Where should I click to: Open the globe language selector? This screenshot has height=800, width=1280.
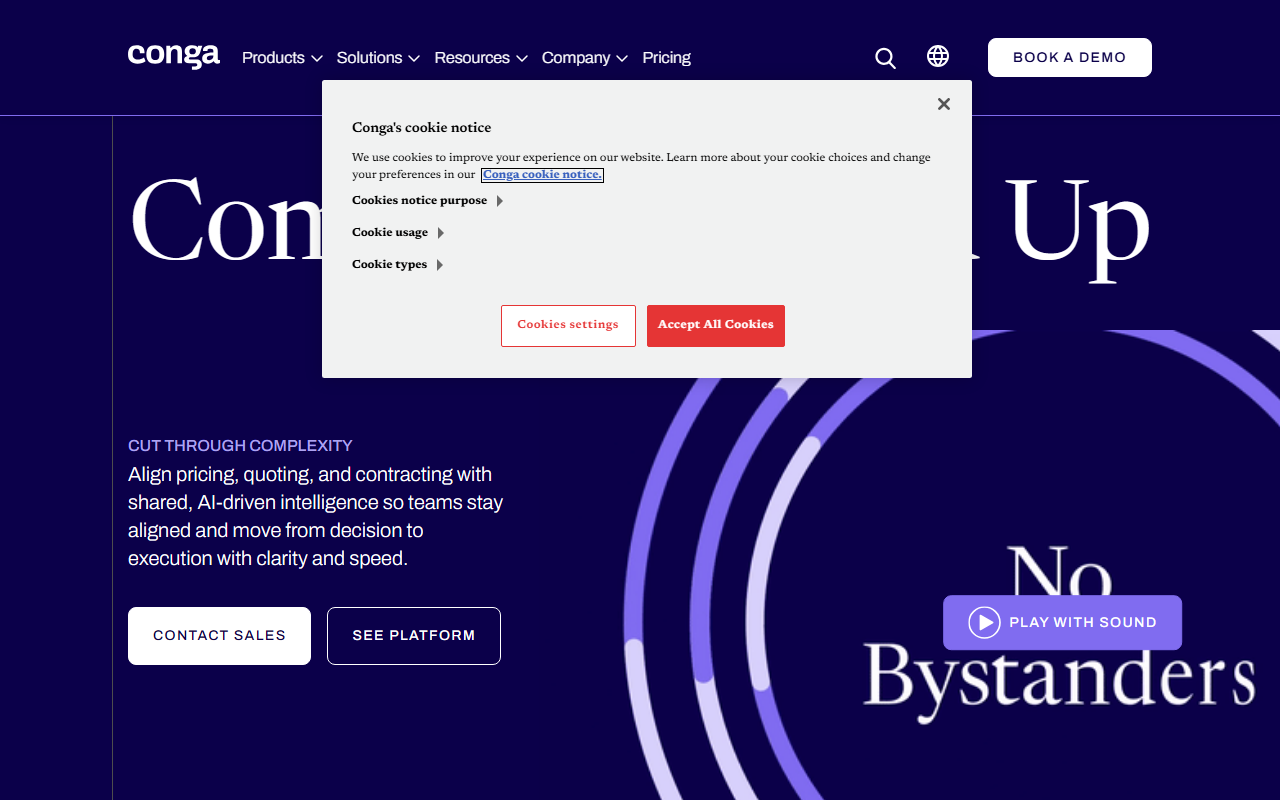938,56
